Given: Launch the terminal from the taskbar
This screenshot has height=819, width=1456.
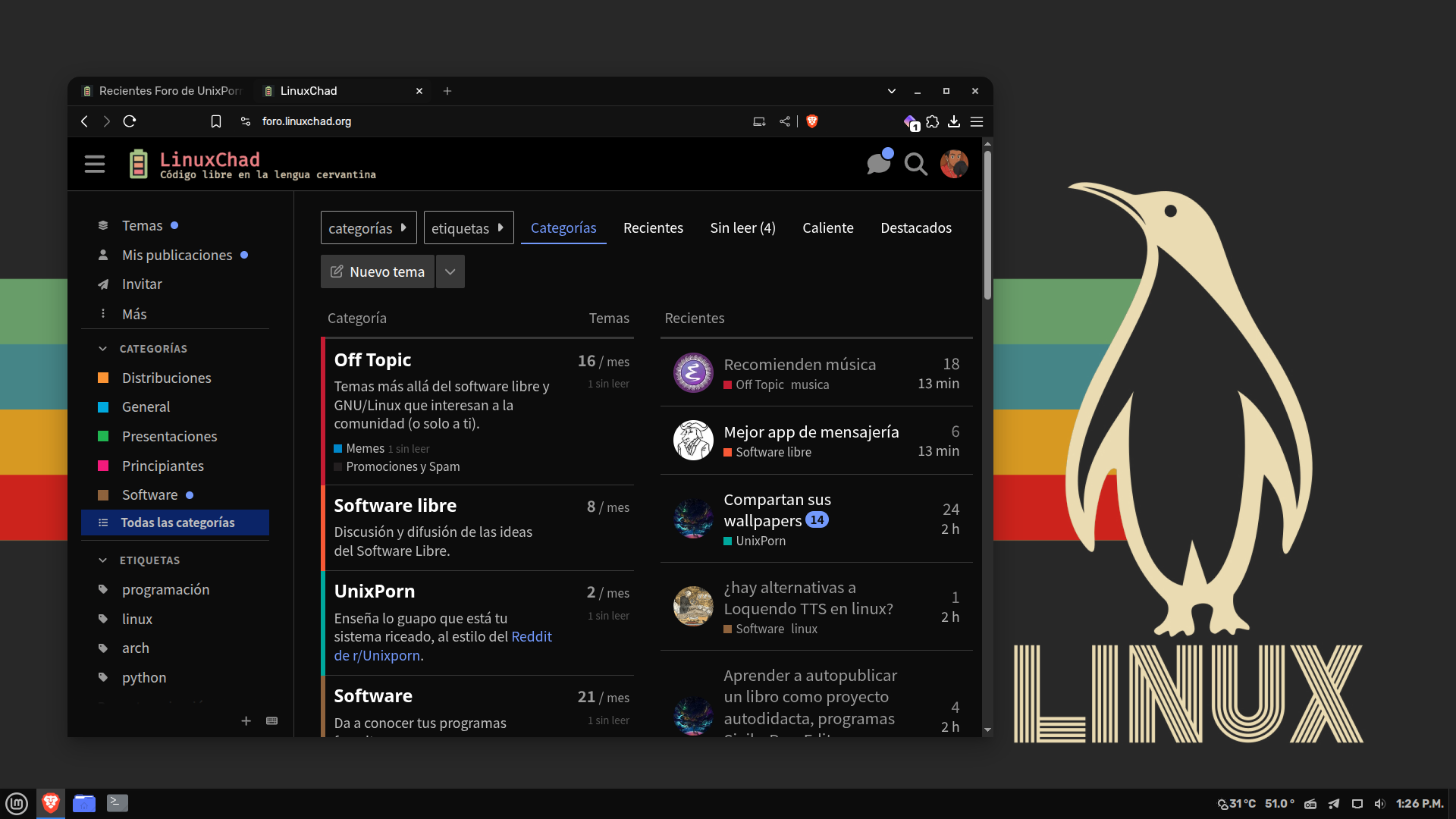Looking at the screenshot, I should pyautogui.click(x=118, y=803).
